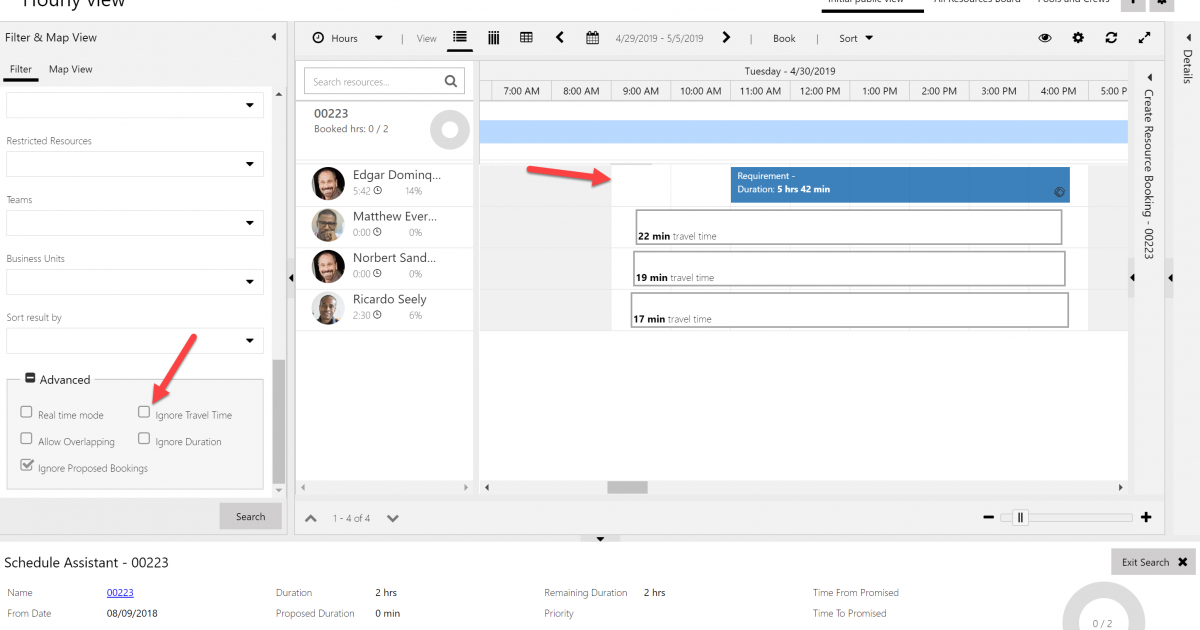Viewport: 1200px width, 630px height.
Task: Open the calendar date picker icon
Action: click(x=592, y=38)
